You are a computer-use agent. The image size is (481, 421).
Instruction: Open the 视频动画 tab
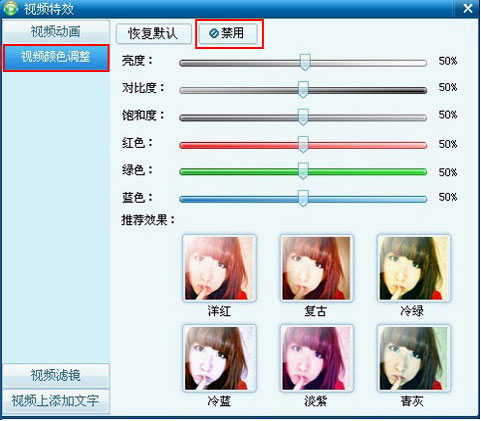(x=56, y=32)
